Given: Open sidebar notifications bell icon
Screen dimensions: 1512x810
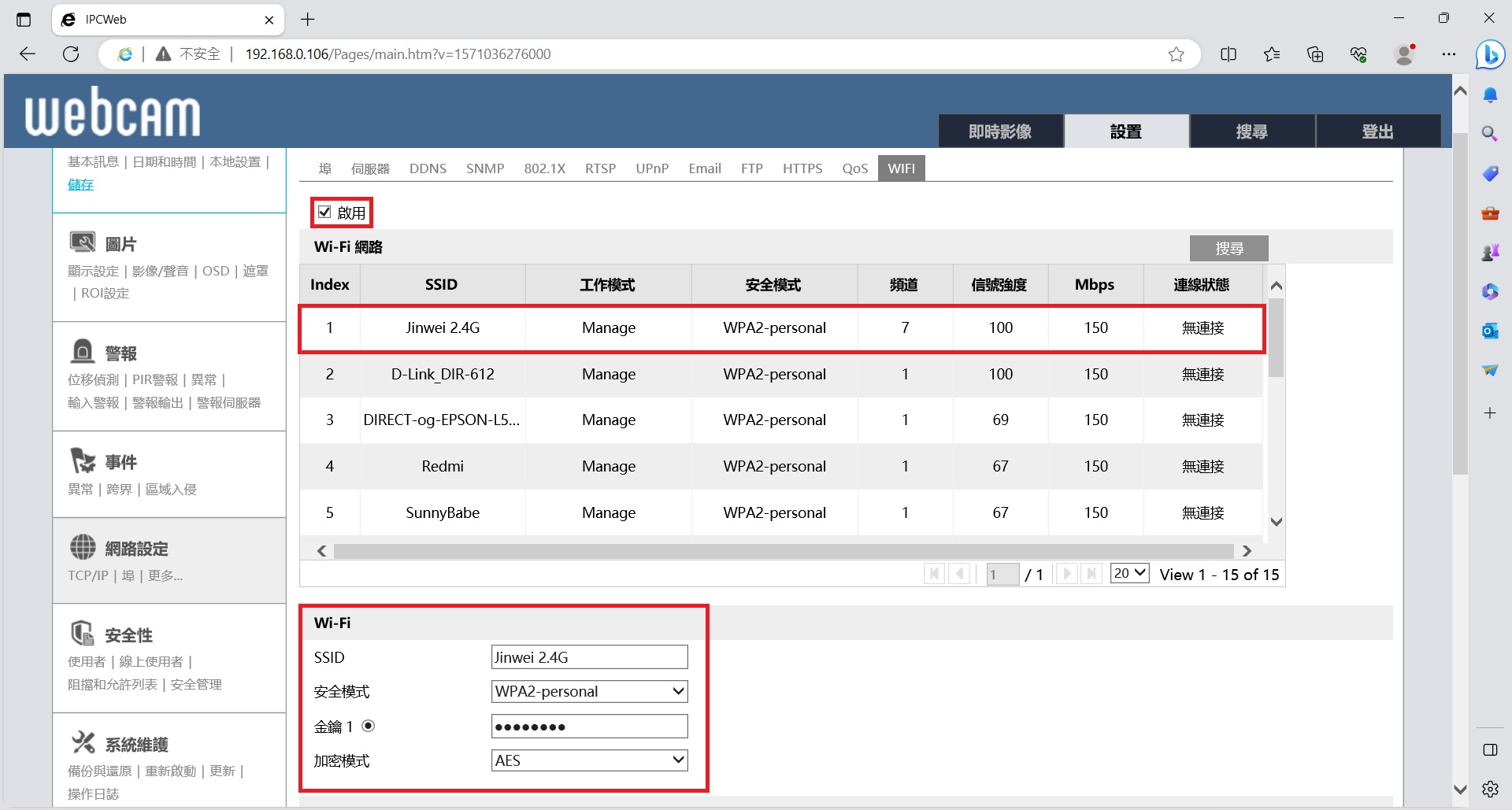Looking at the screenshot, I should pos(1490,95).
